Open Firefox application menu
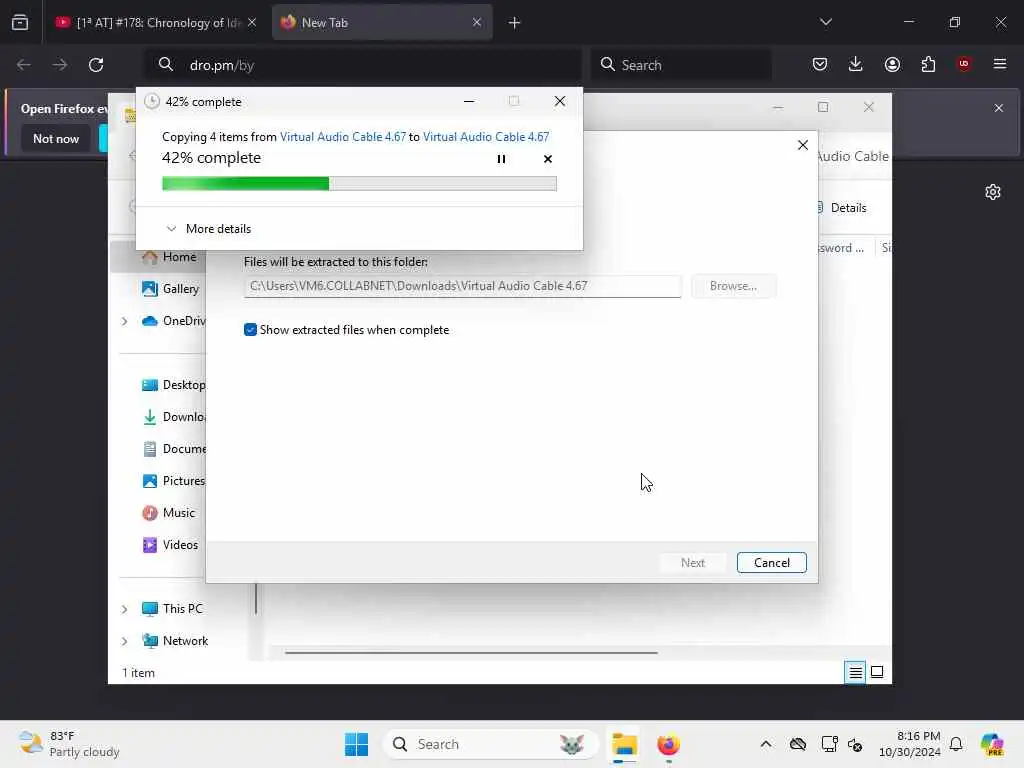The height and width of the screenshot is (768, 1024). click(1000, 64)
